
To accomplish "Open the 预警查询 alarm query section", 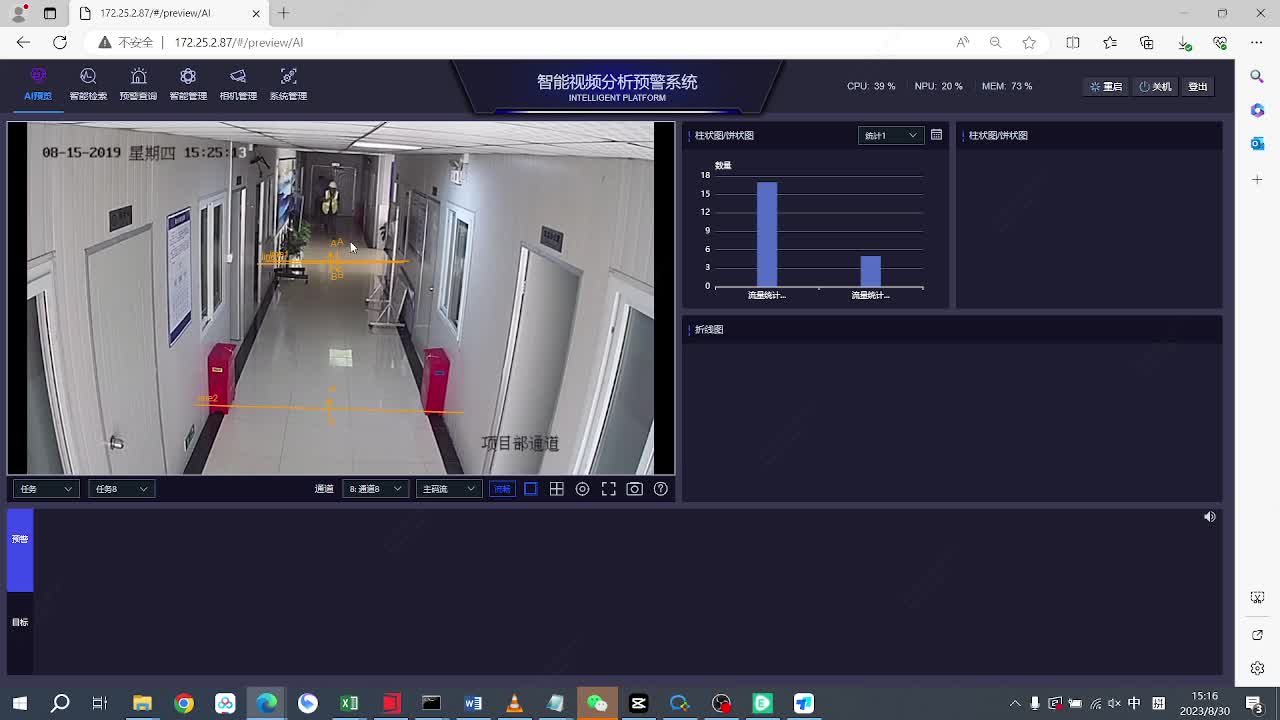I will tap(138, 84).
